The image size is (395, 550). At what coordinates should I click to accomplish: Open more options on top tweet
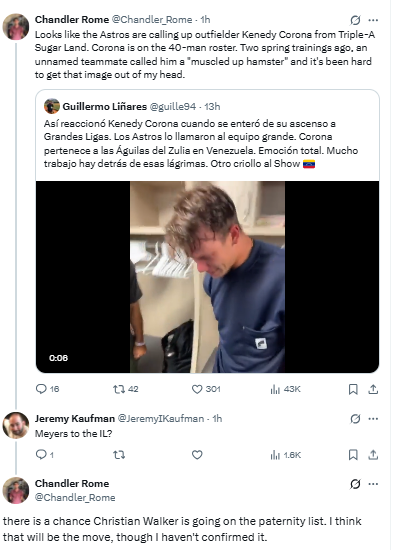click(373, 20)
